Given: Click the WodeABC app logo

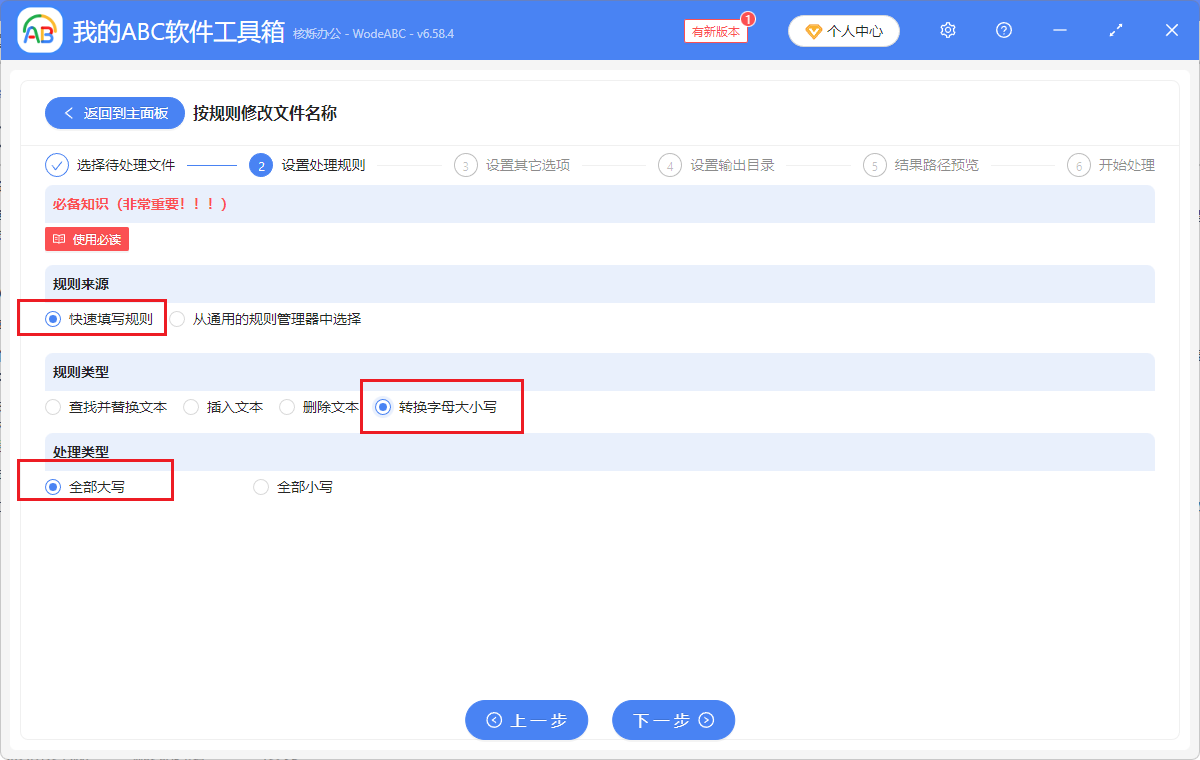Looking at the screenshot, I should tap(38, 30).
